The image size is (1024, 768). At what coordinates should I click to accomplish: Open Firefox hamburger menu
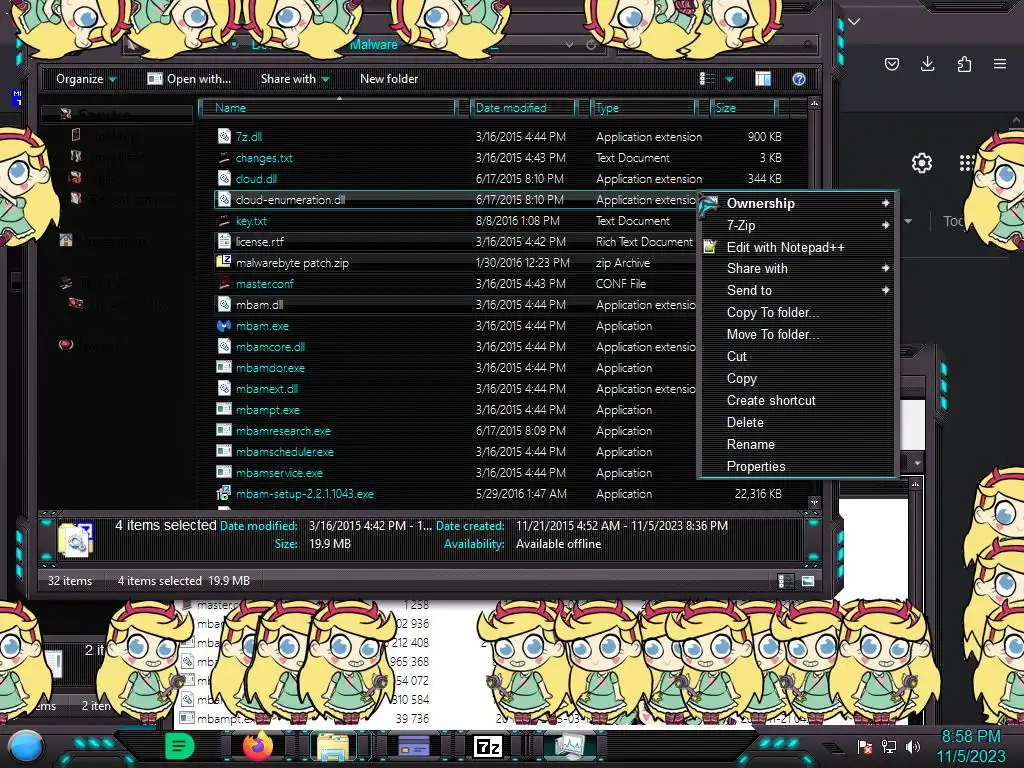[x=1000, y=64]
